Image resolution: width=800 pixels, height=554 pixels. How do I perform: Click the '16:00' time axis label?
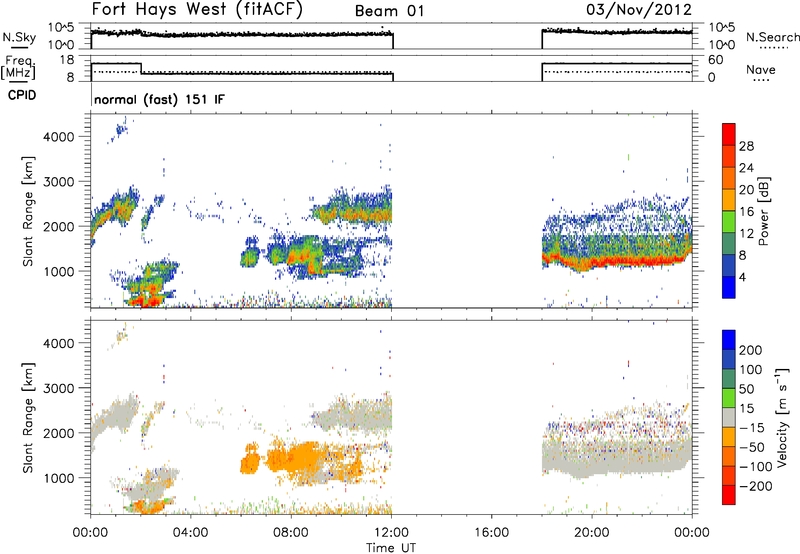click(x=491, y=533)
